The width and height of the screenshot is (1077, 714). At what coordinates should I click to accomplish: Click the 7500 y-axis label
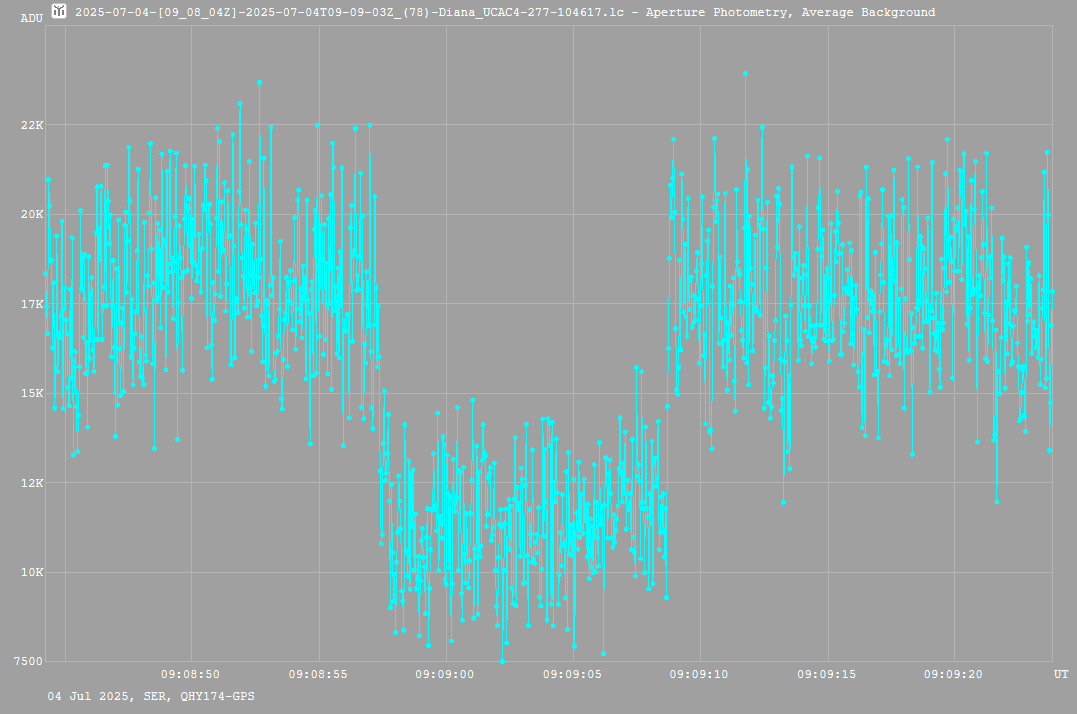[x=30, y=661]
